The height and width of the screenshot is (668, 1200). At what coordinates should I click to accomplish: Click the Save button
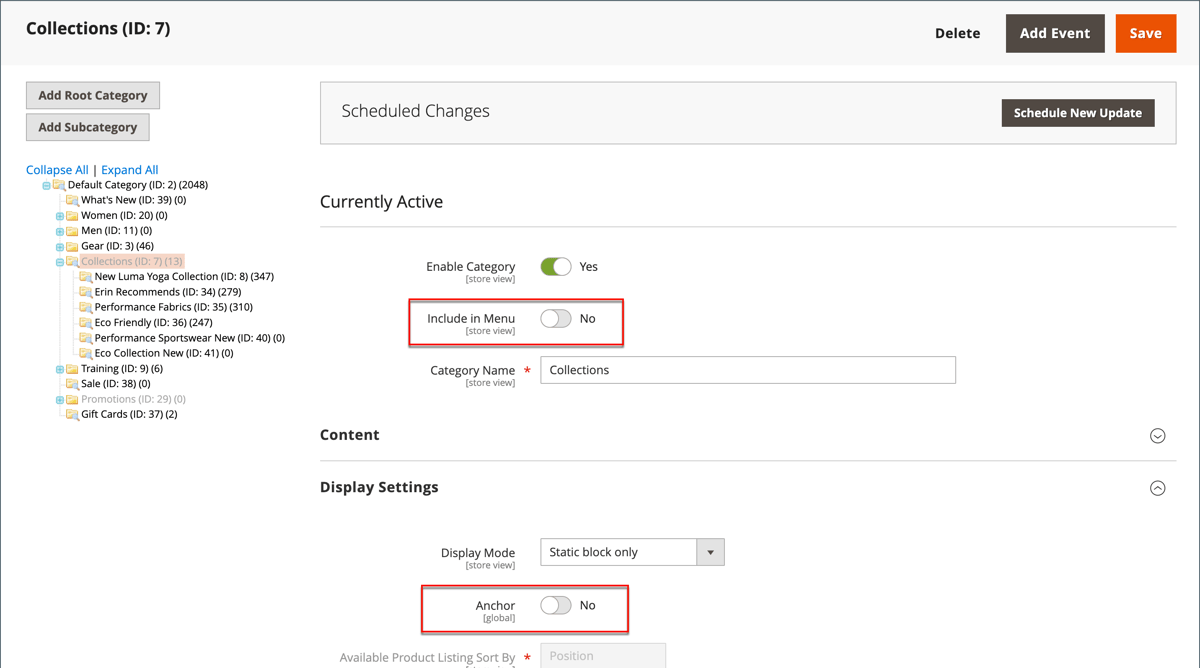(x=1145, y=32)
